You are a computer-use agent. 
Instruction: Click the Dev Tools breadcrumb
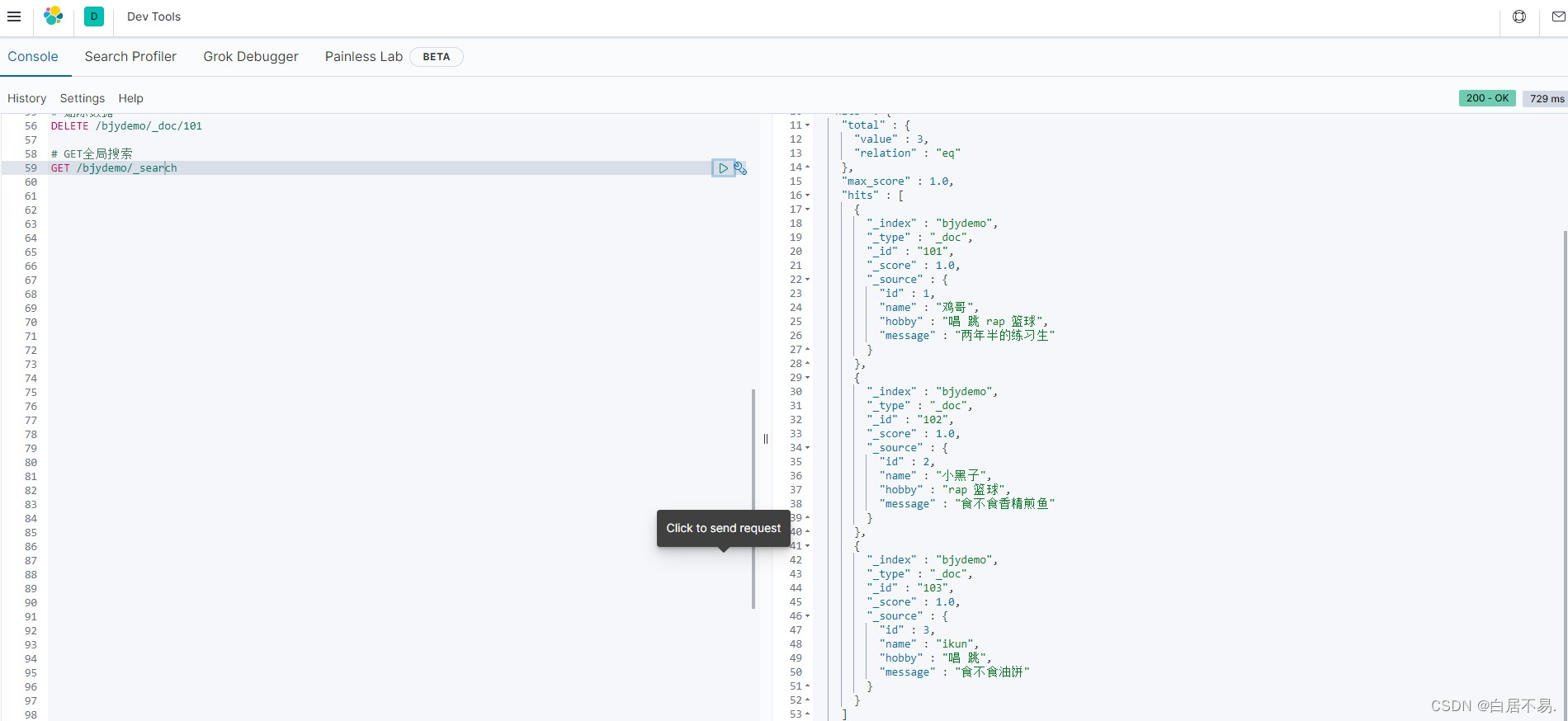[x=153, y=16]
